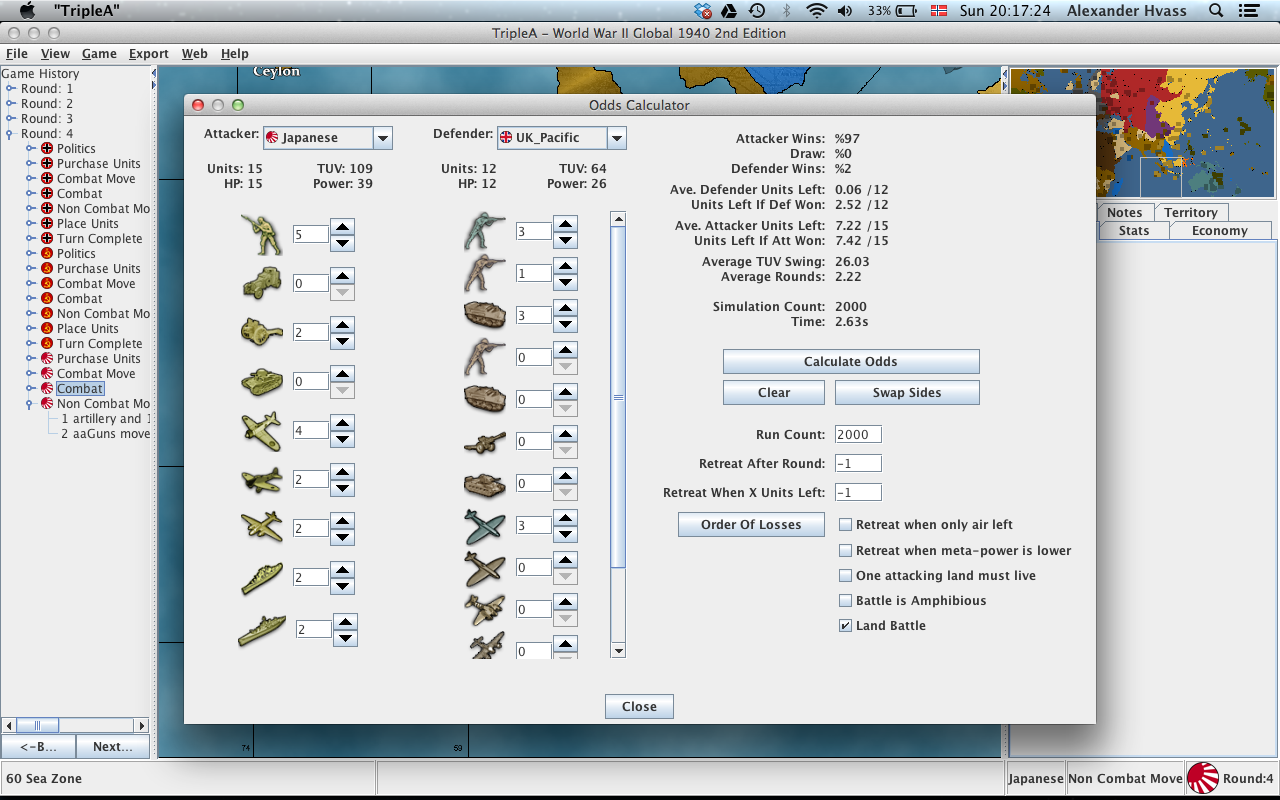Open the File menu

click(17, 53)
